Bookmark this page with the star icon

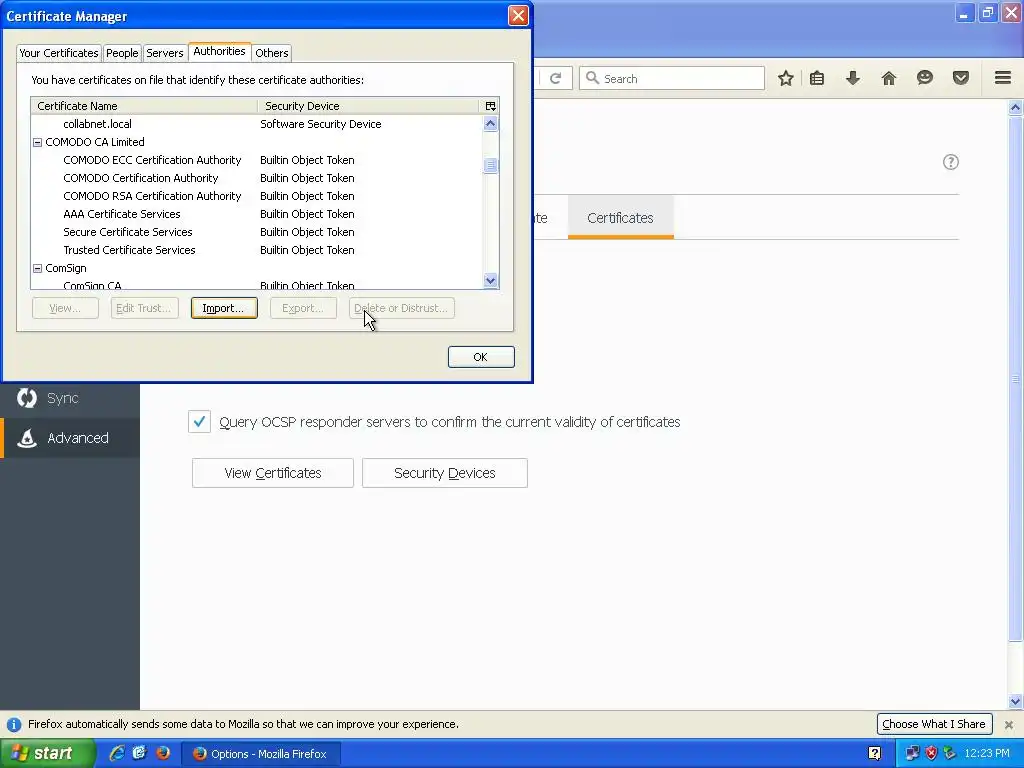(786, 78)
